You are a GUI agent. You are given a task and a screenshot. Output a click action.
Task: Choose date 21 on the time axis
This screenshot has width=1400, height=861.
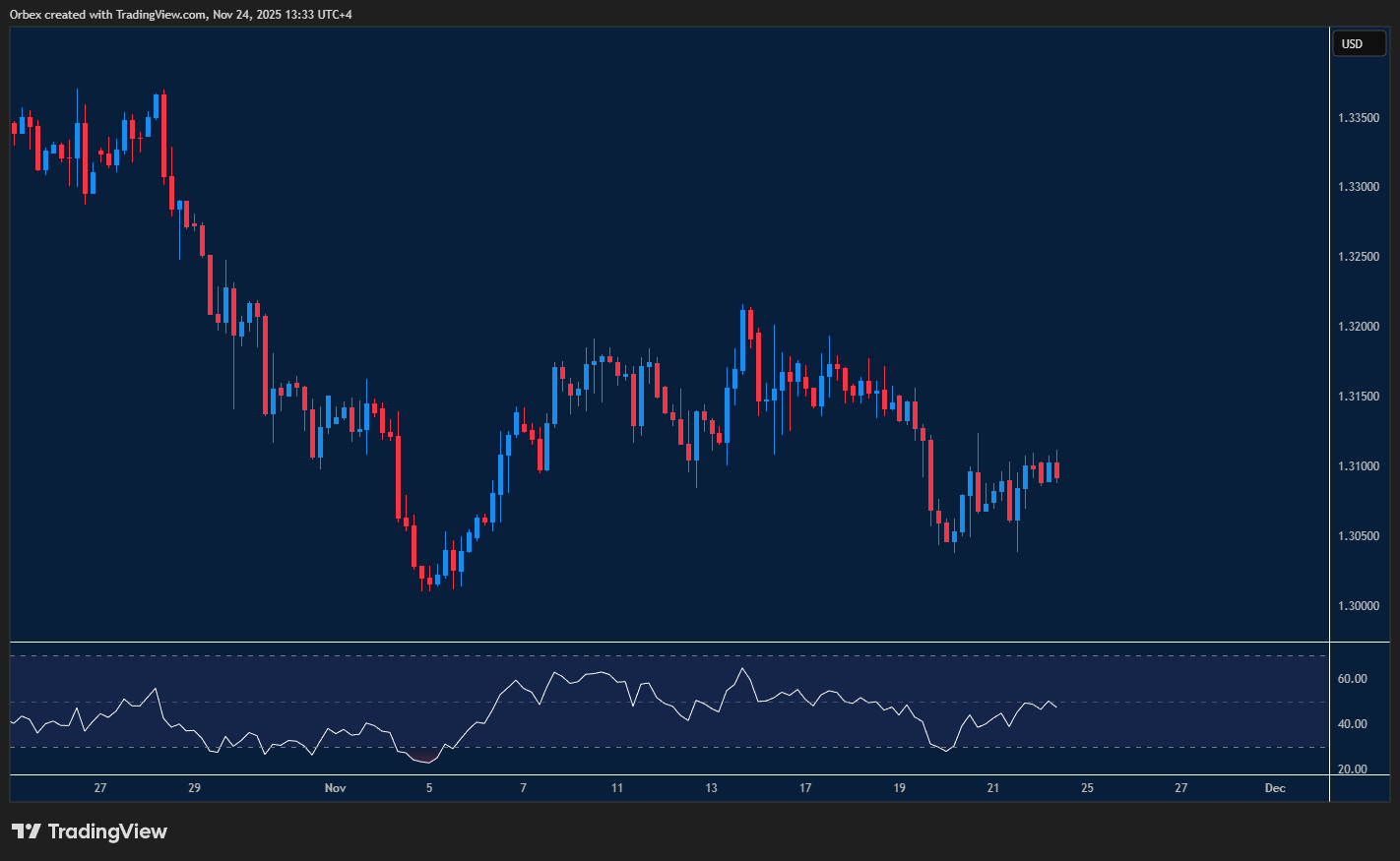click(x=992, y=788)
